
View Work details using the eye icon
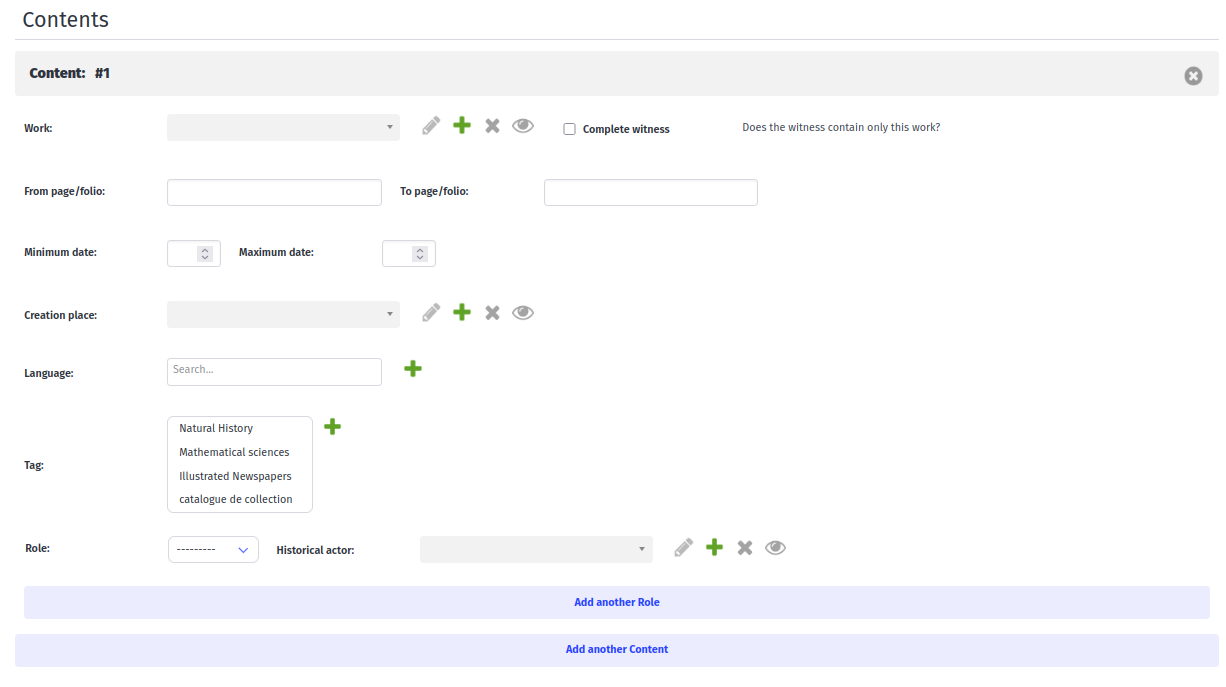pyautogui.click(x=523, y=125)
